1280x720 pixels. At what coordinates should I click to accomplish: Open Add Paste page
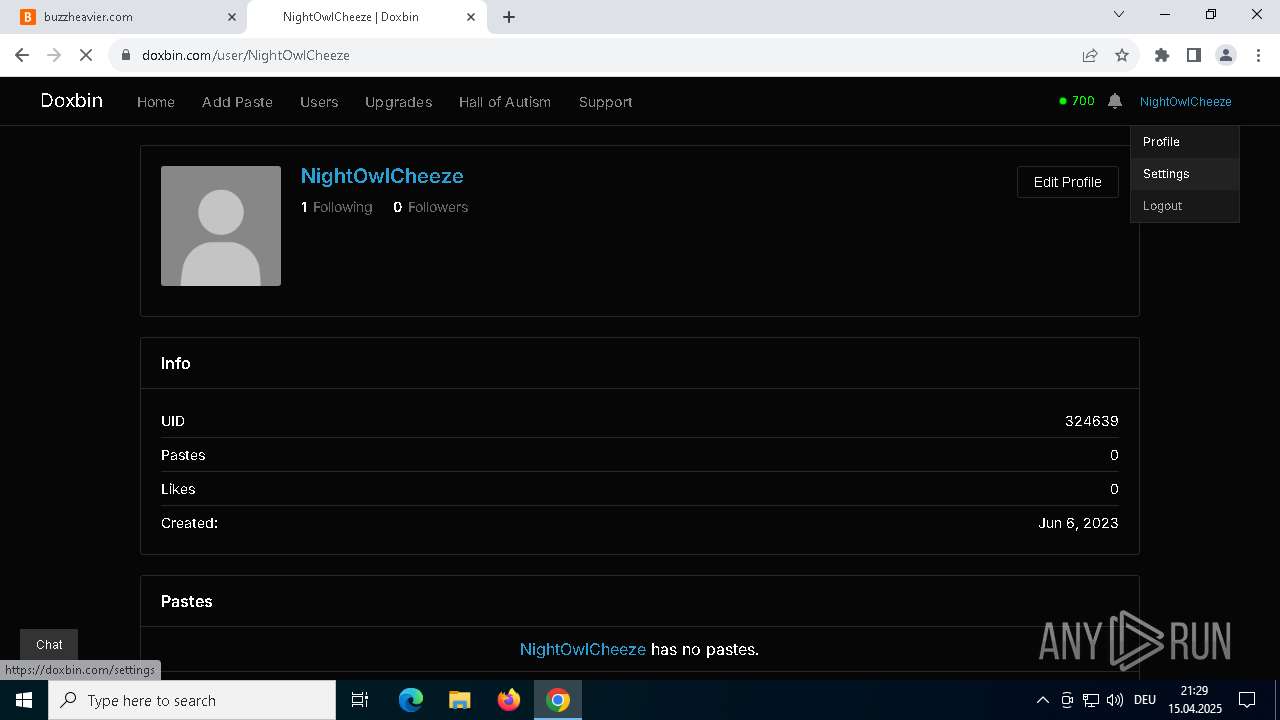click(x=237, y=102)
